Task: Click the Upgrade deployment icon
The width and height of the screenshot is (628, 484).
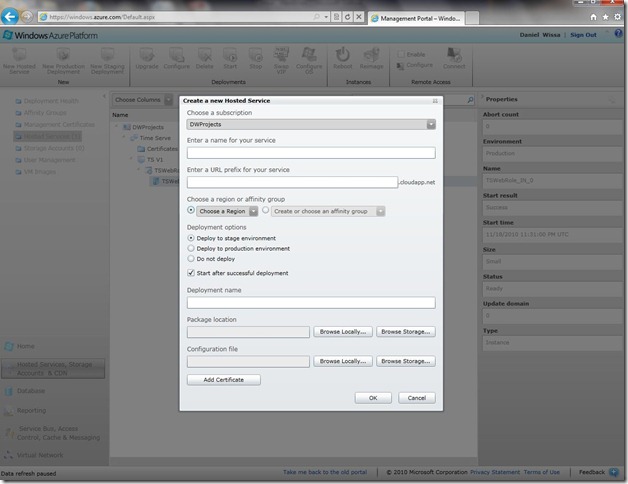Action: (149, 56)
